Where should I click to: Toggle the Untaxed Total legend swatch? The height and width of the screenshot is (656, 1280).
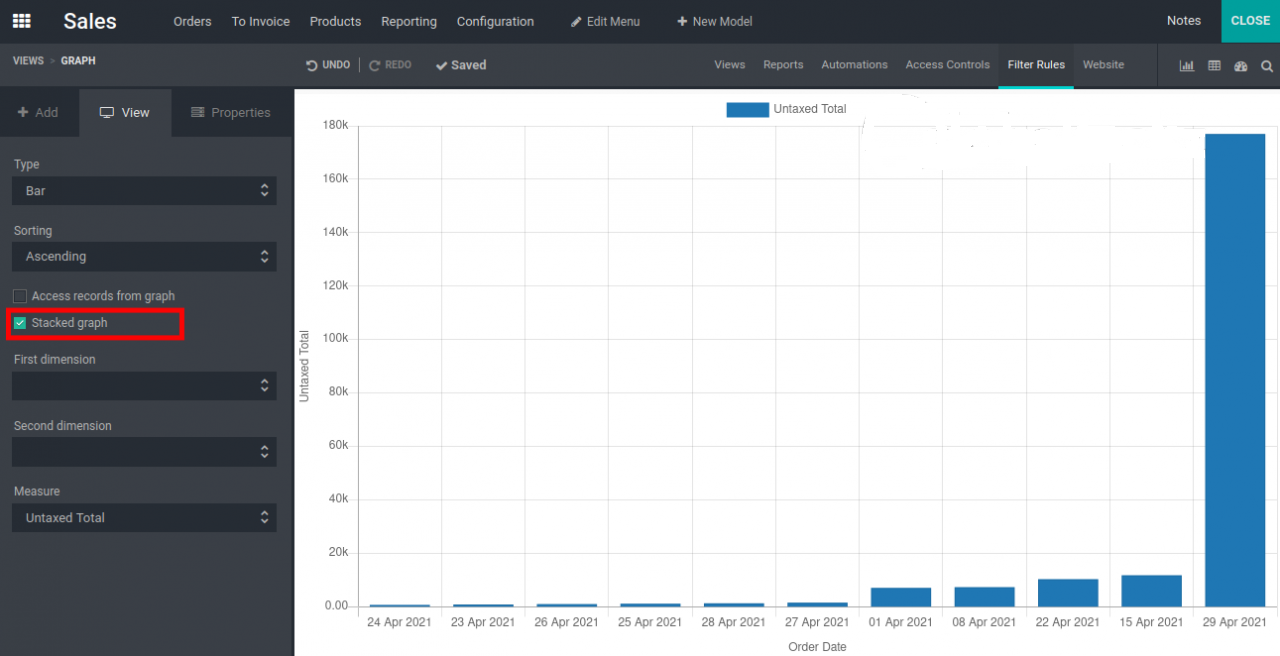coord(748,110)
